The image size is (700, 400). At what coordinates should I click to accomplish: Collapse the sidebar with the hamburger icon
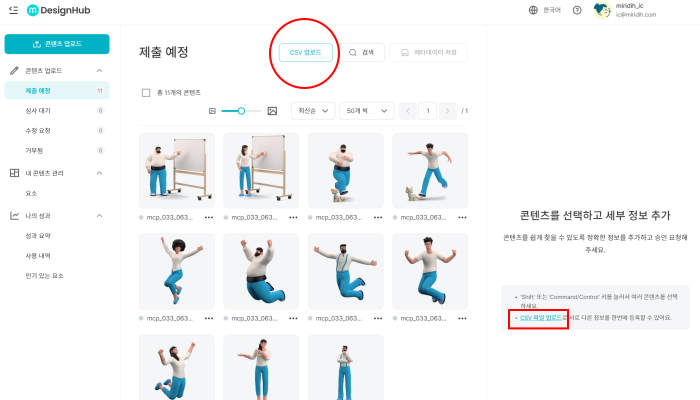pos(13,10)
